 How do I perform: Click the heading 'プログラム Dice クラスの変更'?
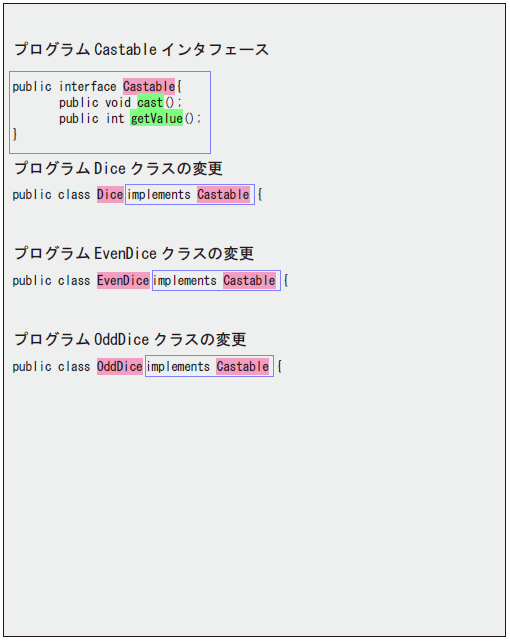tap(118, 168)
